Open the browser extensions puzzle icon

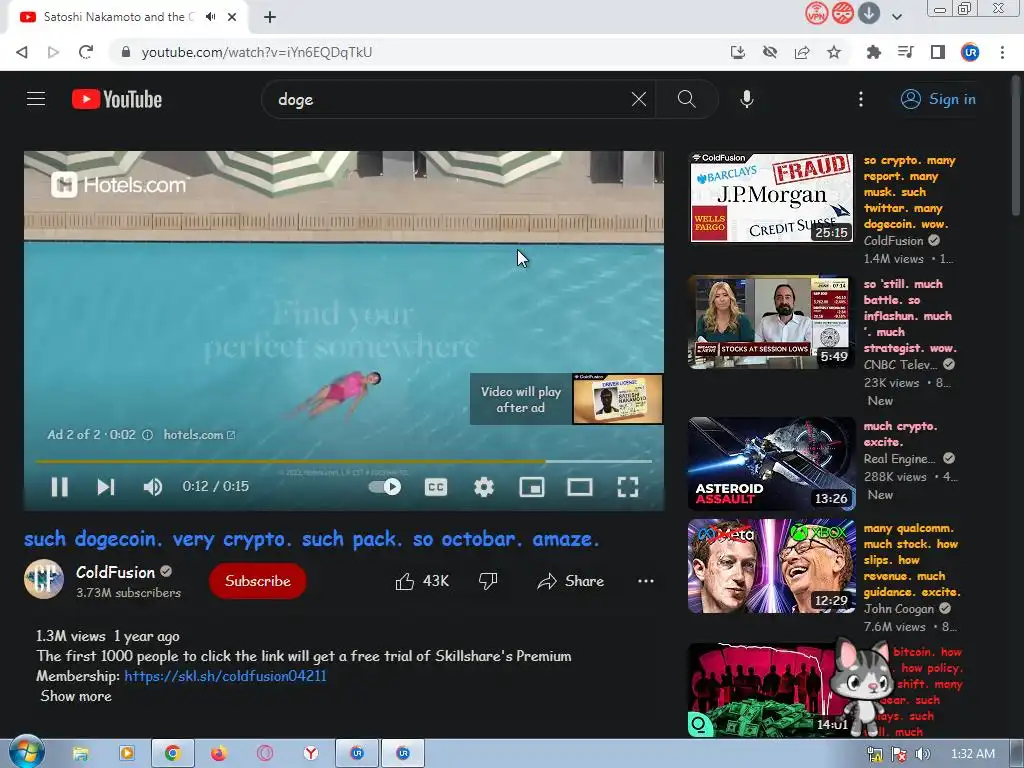[874, 52]
